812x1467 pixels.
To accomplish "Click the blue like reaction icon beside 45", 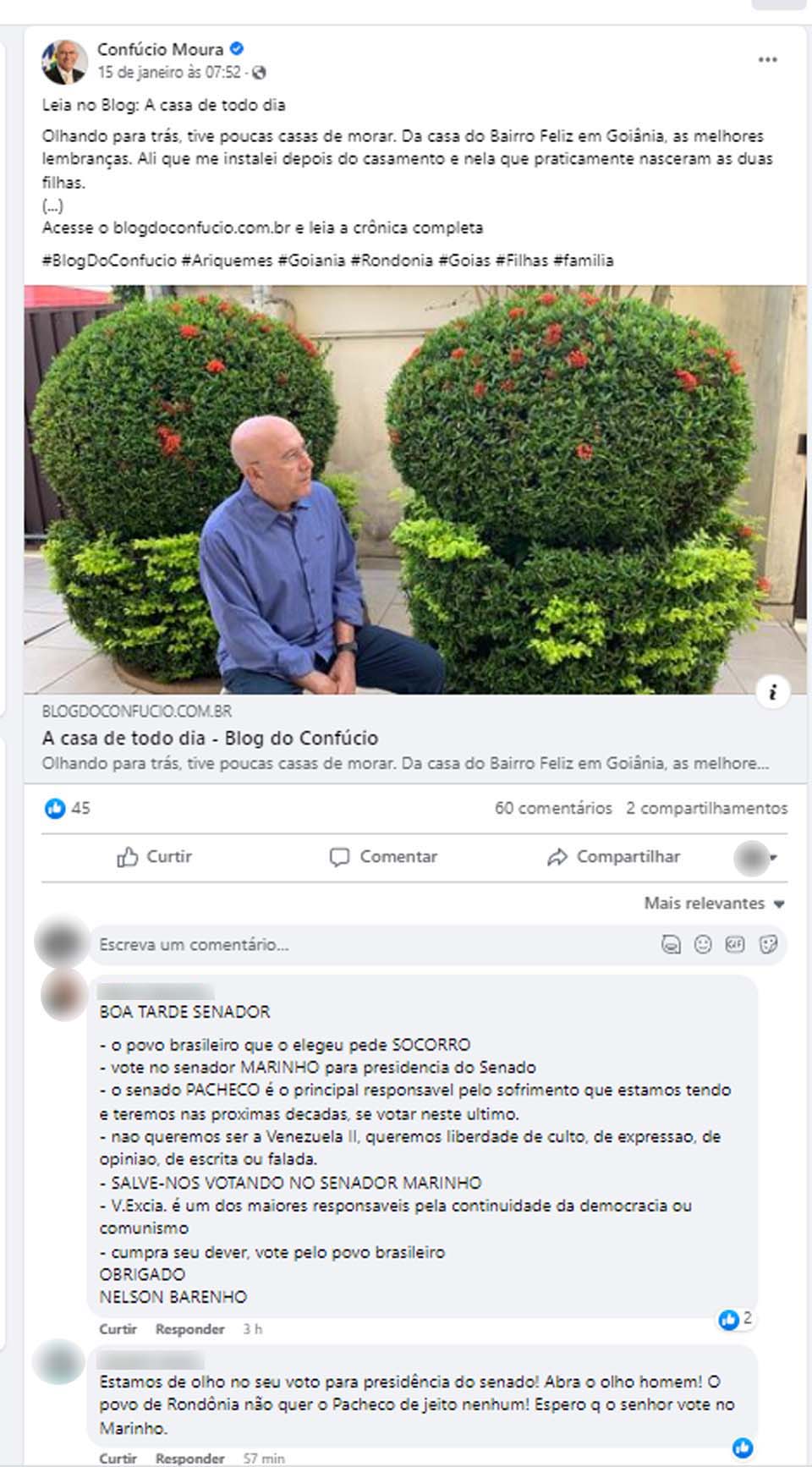I will [55, 808].
